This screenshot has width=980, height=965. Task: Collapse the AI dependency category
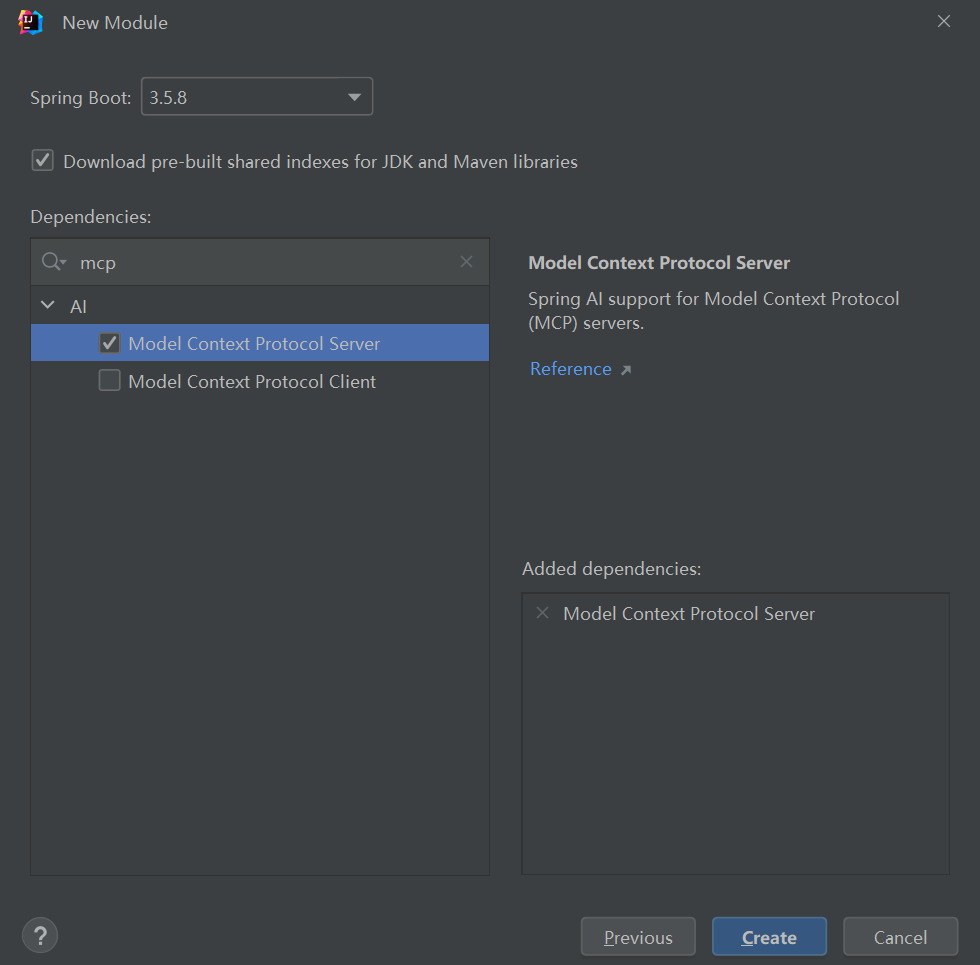pos(46,306)
